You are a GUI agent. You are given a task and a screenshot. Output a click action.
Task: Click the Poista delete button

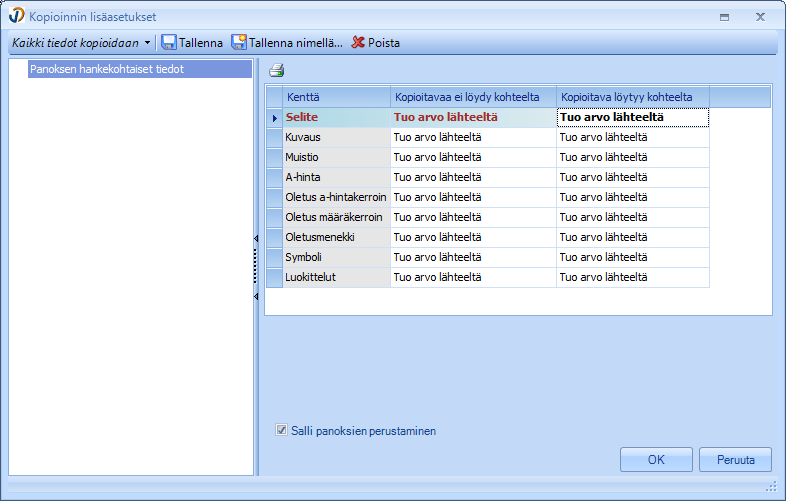coord(375,43)
